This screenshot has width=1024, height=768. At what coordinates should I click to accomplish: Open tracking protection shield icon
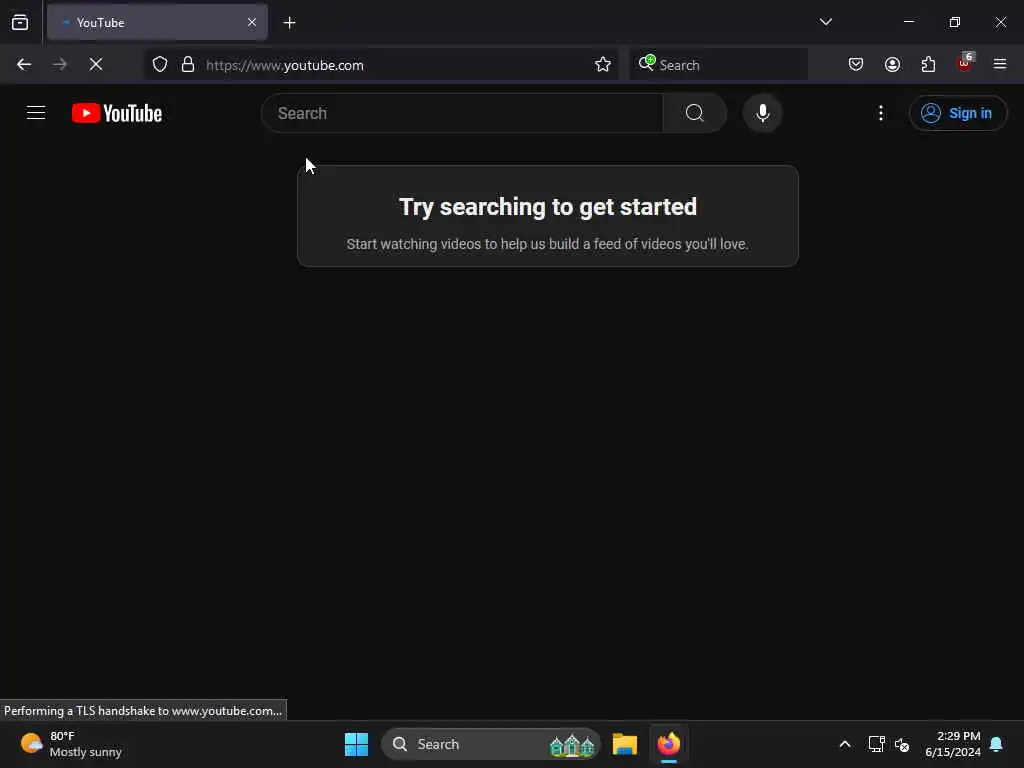click(x=160, y=65)
